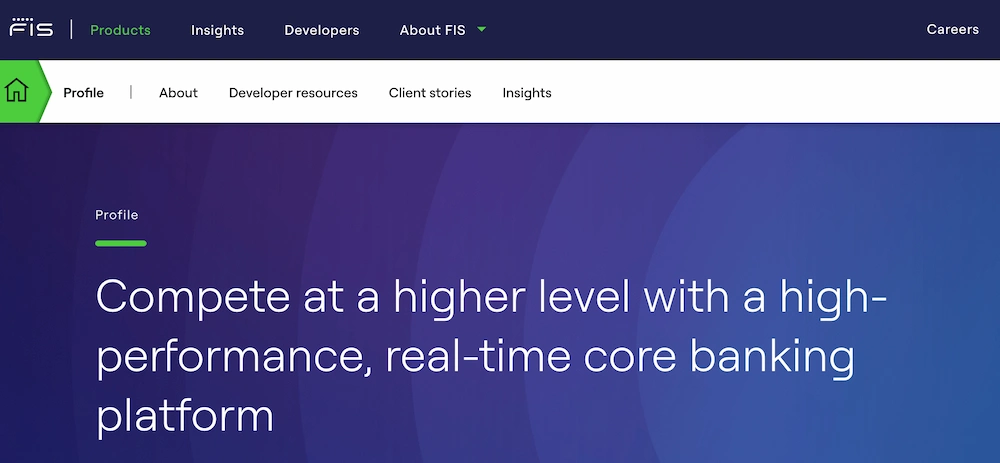This screenshot has height=463, width=1000.
Task: Click the words core banking in the headline
Action: (716, 357)
